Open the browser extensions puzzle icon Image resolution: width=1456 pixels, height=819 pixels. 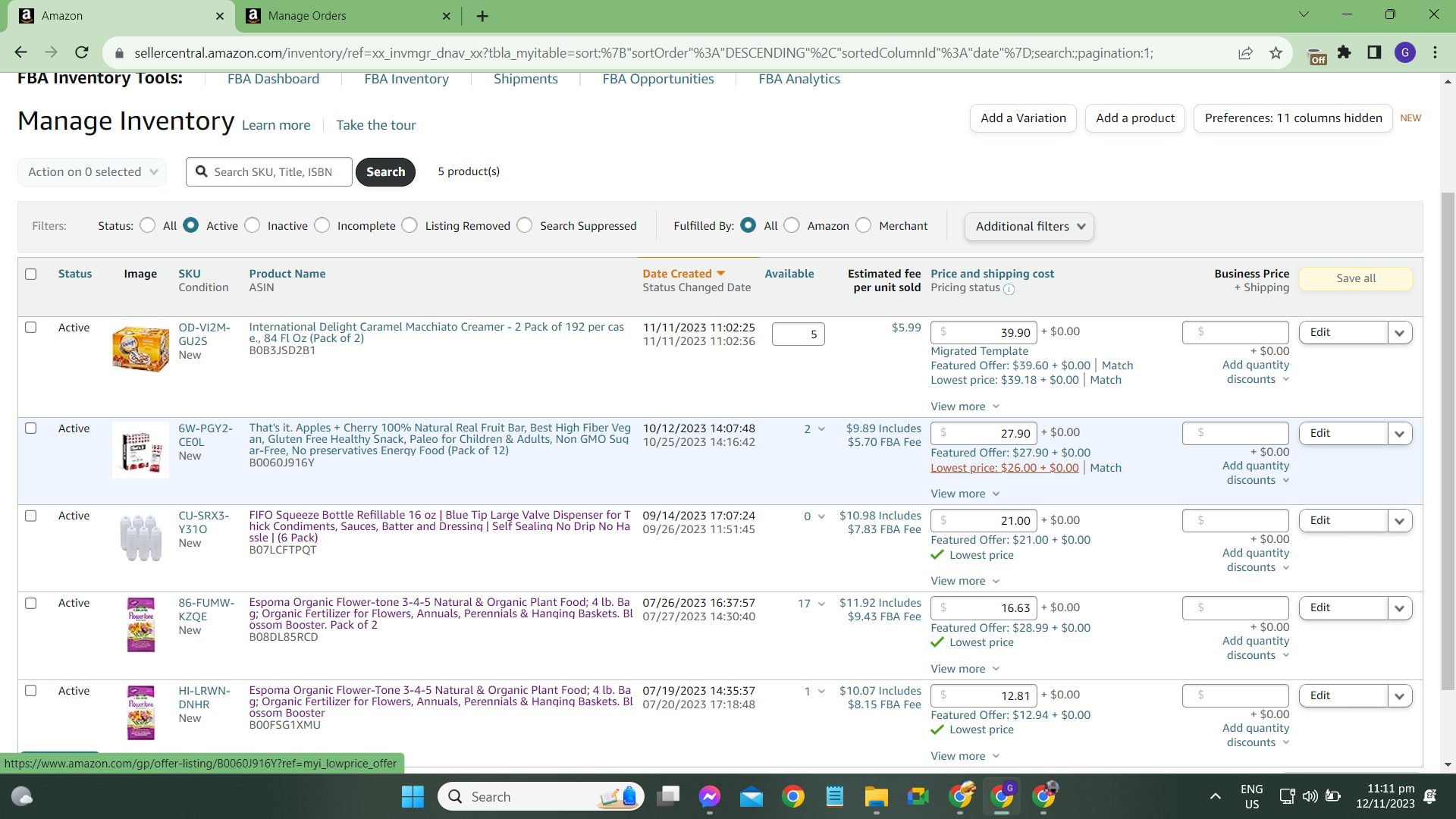(x=1345, y=52)
